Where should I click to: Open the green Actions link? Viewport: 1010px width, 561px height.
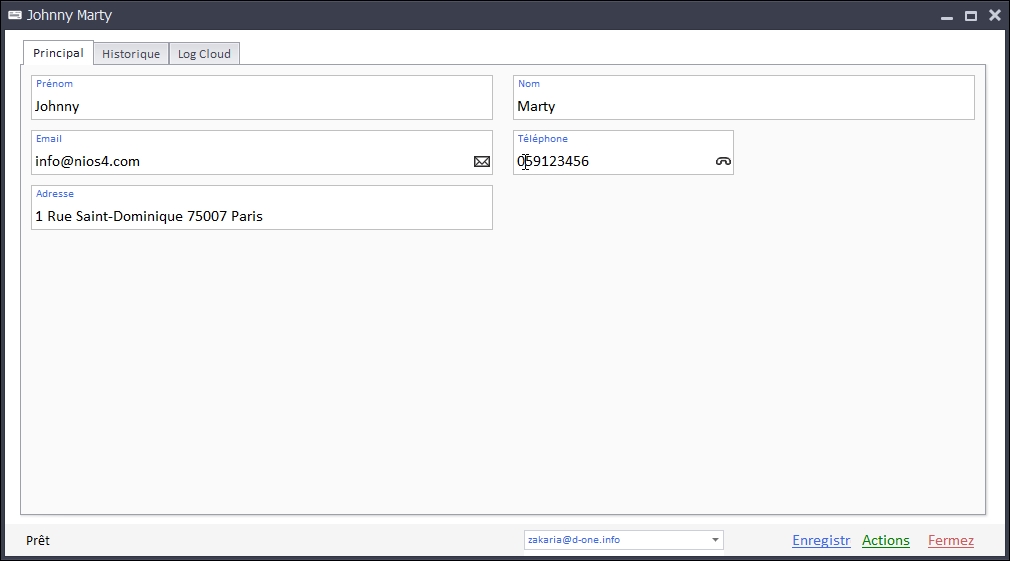886,540
